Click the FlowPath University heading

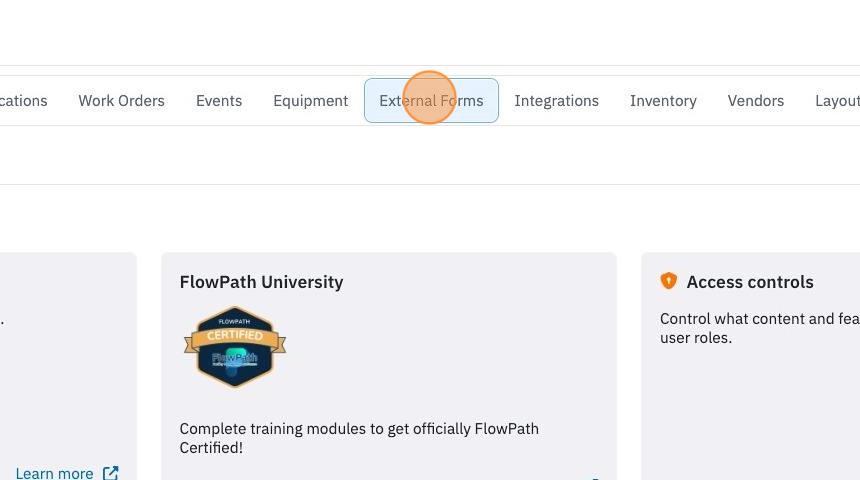click(x=261, y=282)
